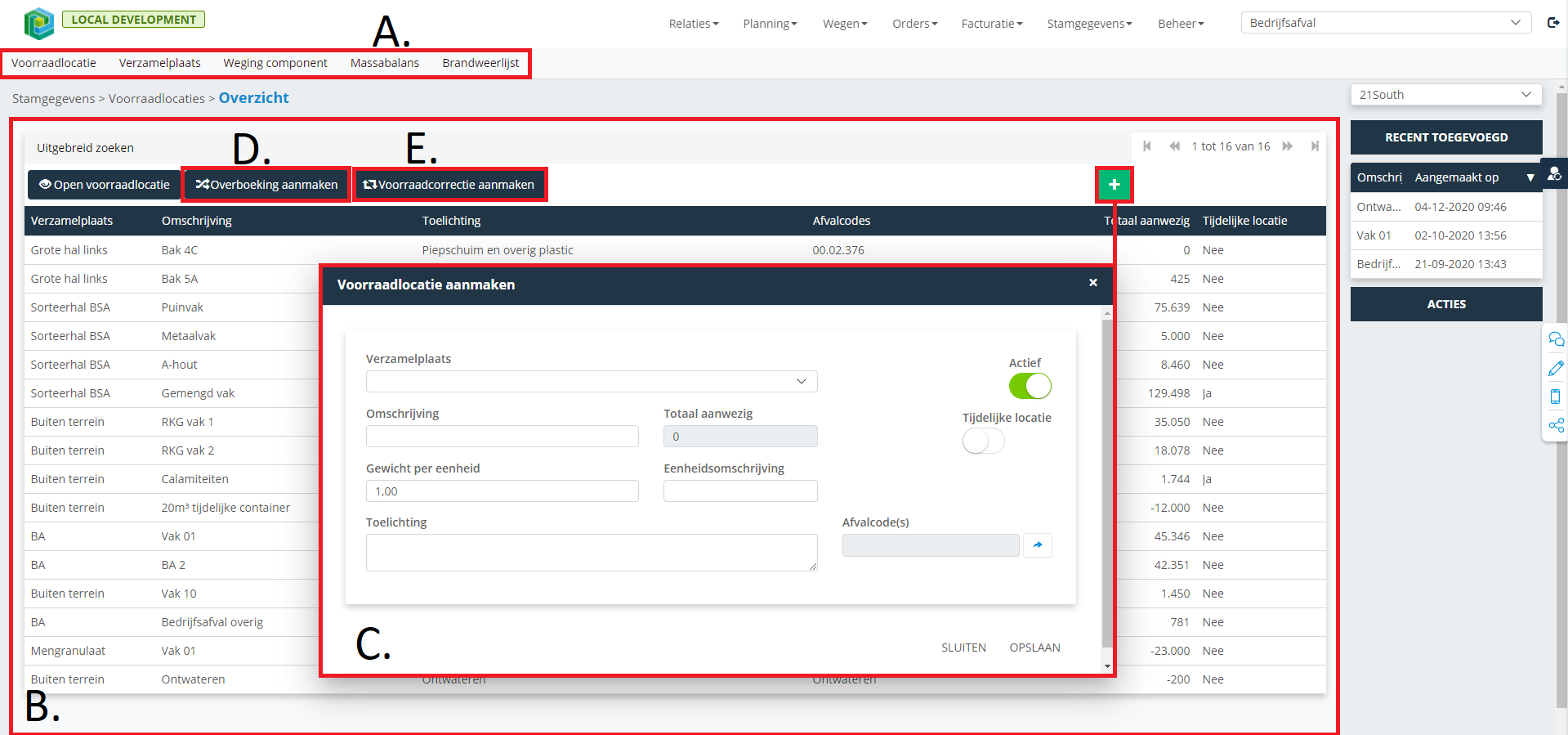Click Voorraadcorrectie aanmaken button
Viewport: 1568px width, 735px height.
[x=449, y=185]
